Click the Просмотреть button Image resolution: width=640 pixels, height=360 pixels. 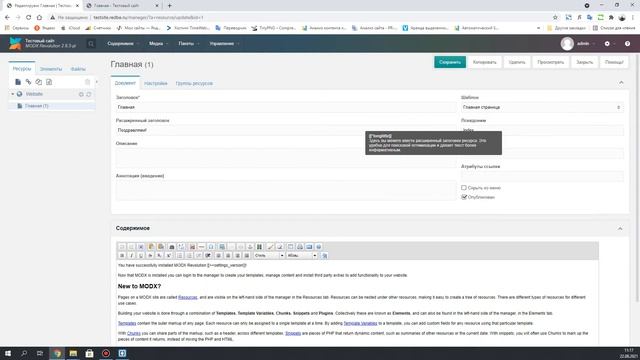[x=551, y=62]
